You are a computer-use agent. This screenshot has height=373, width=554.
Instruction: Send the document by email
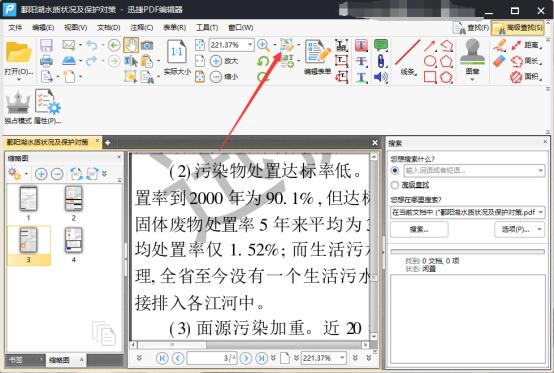69,45
